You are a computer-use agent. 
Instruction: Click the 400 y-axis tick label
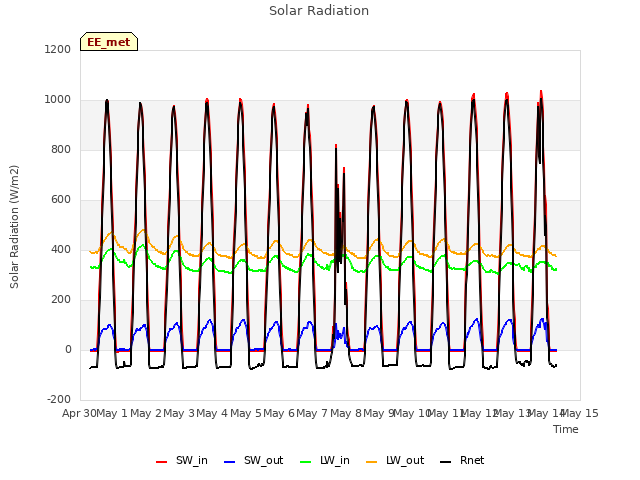tap(61, 249)
